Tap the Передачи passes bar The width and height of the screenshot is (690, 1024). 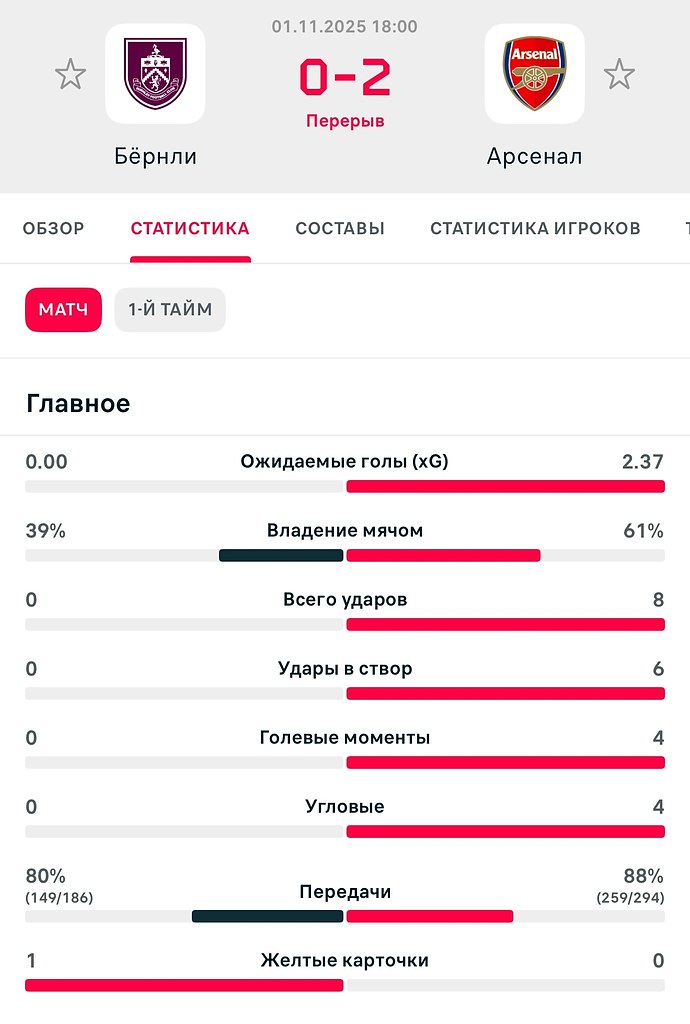345,916
